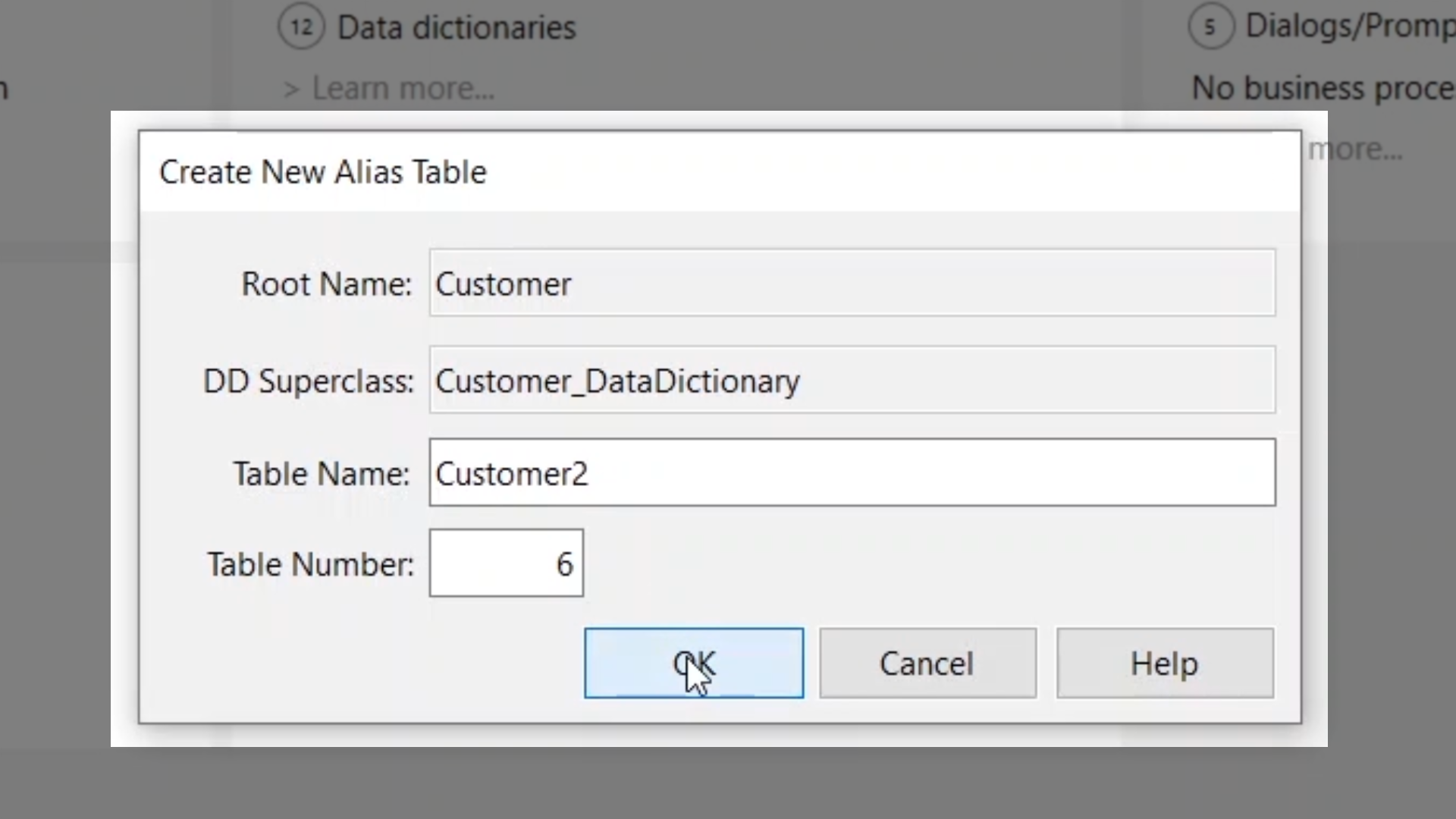Click the DD Superclass label
The image size is (1456, 819).
pyautogui.click(x=309, y=381)
